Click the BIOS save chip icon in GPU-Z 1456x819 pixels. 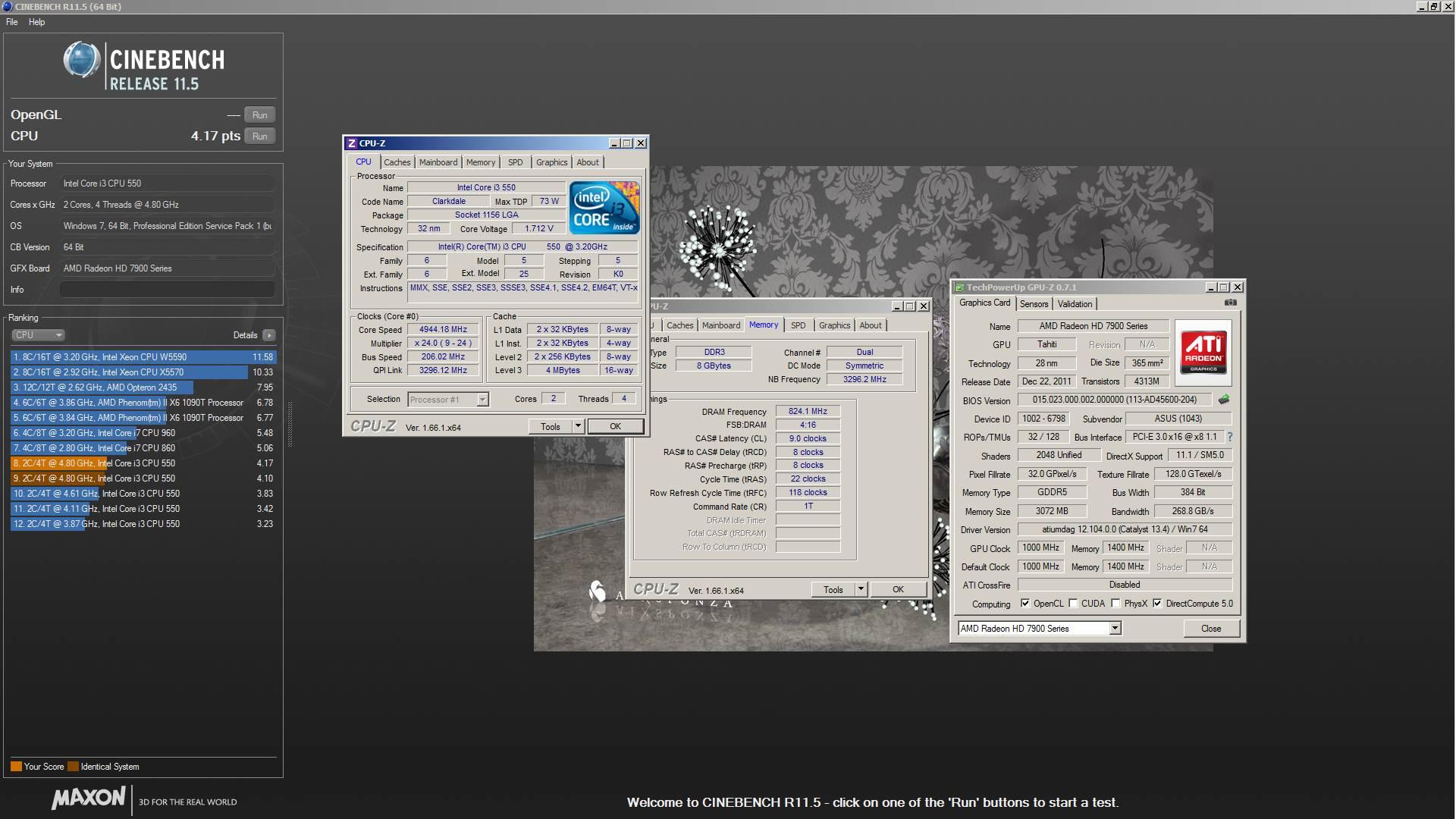pyautogui.click(x=1223, y=400)
